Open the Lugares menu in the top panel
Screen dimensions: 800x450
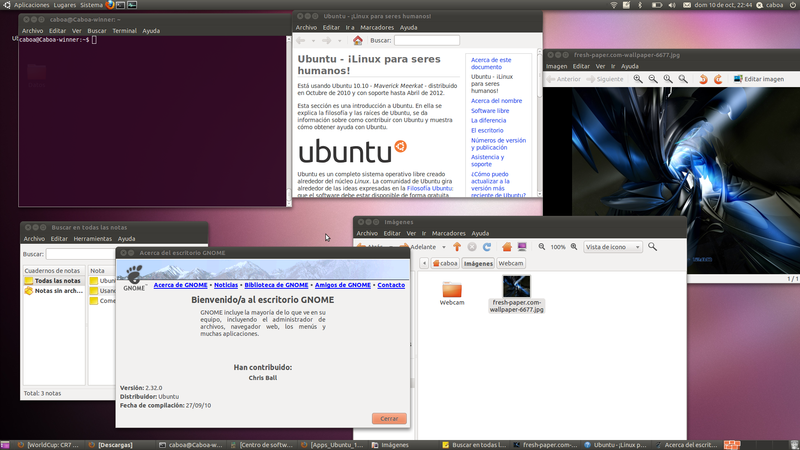pyautogui.click(x=65, y=5)
